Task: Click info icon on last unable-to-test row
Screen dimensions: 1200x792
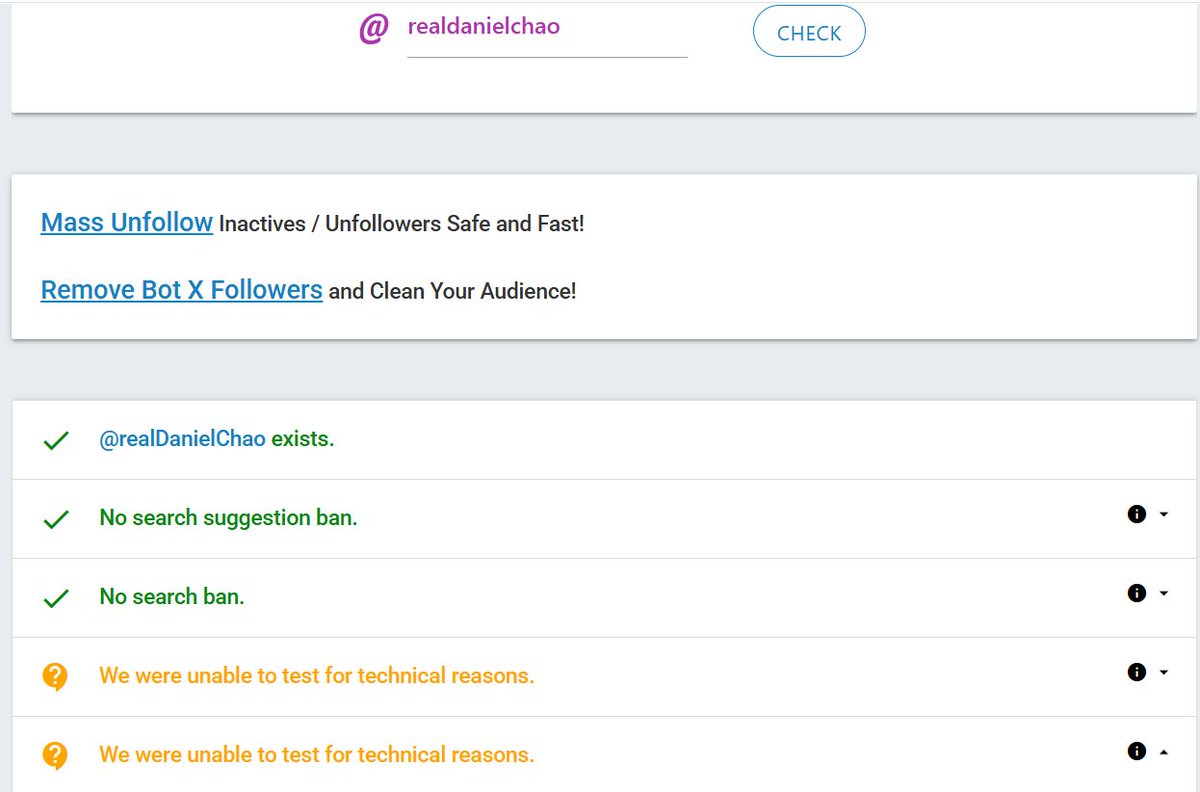Action: pyautogui.click(x=1136, y=751)
